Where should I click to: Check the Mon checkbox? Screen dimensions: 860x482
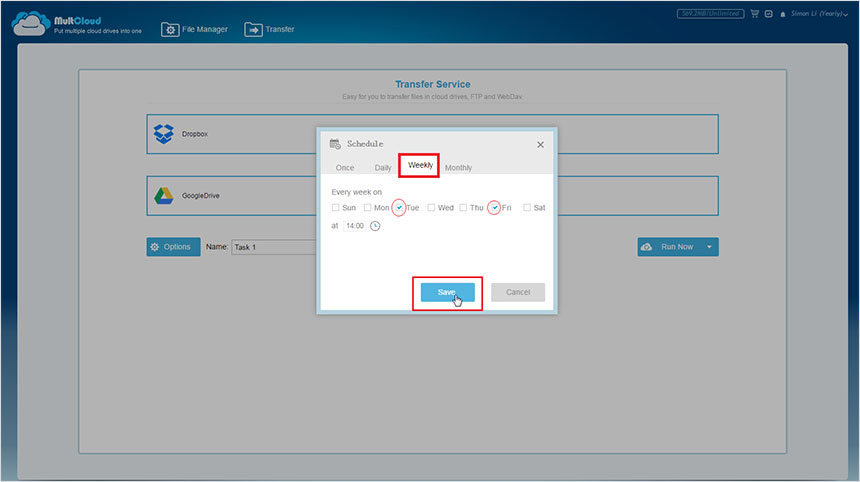[x=367, y=207]
